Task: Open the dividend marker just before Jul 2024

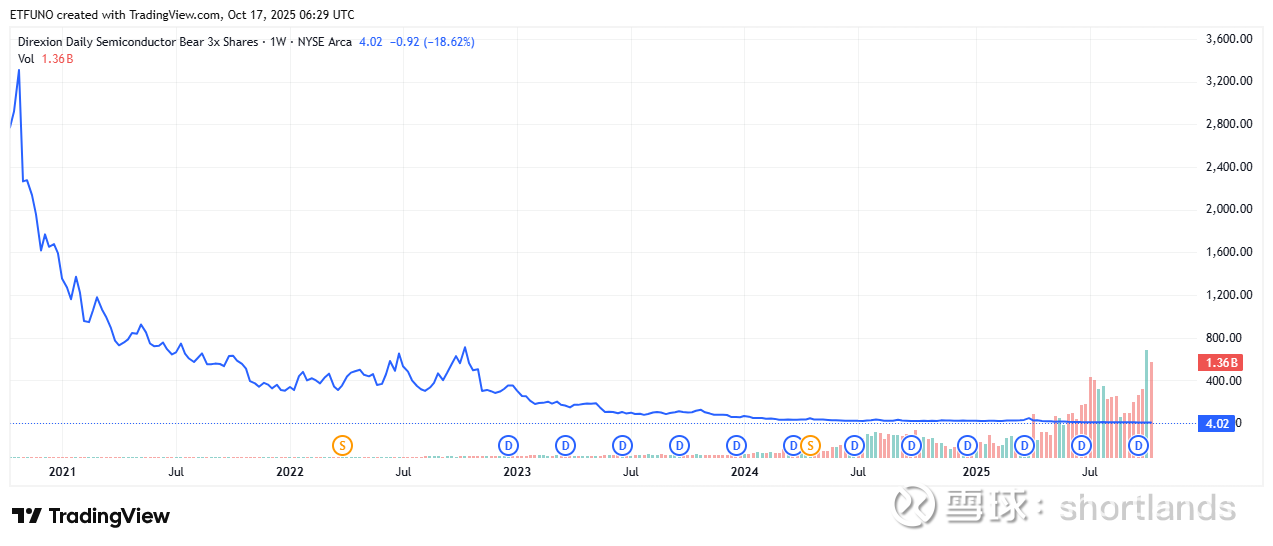Action: 854,444
